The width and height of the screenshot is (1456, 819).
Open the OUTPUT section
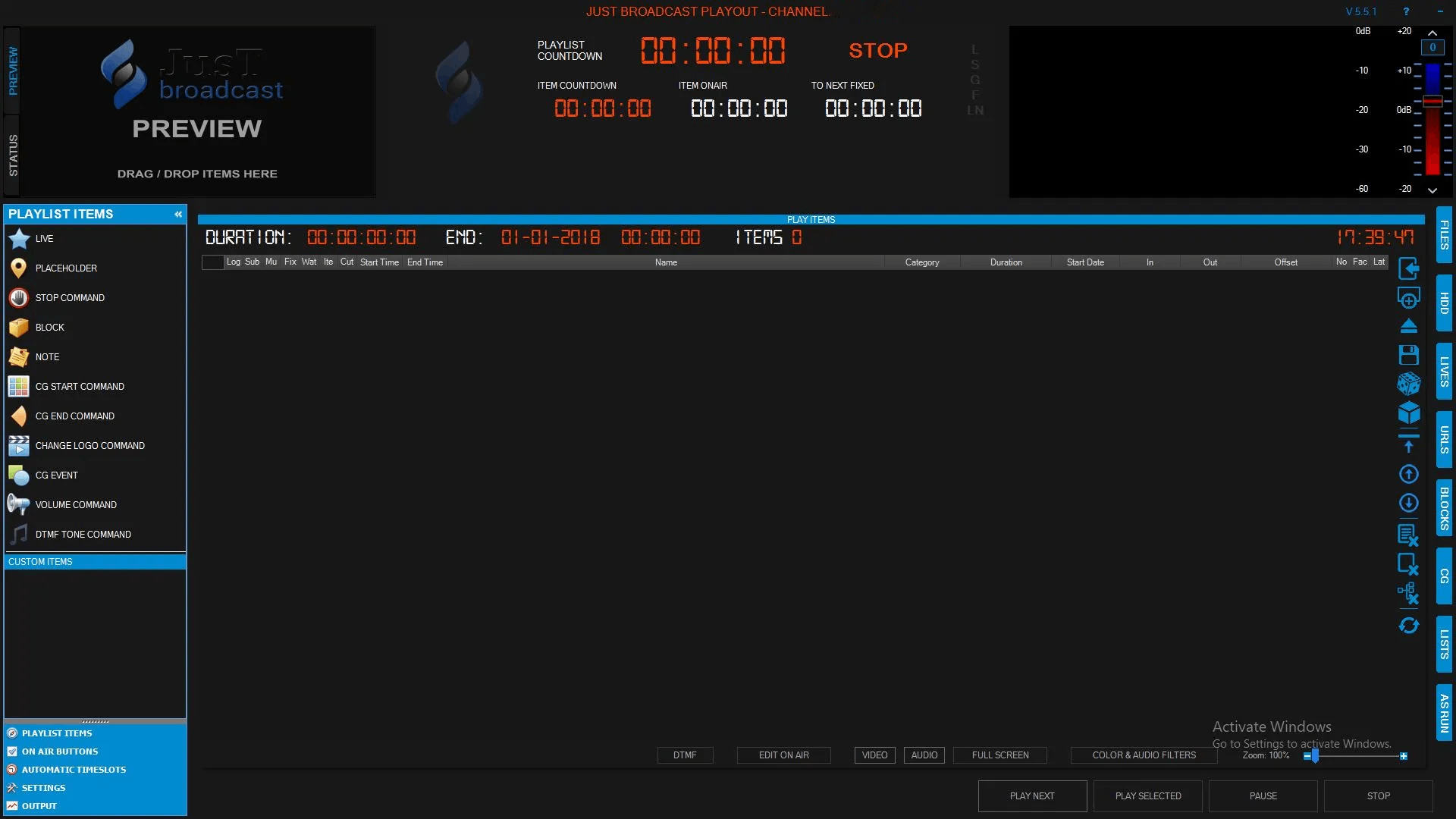(x=39, y=806)
